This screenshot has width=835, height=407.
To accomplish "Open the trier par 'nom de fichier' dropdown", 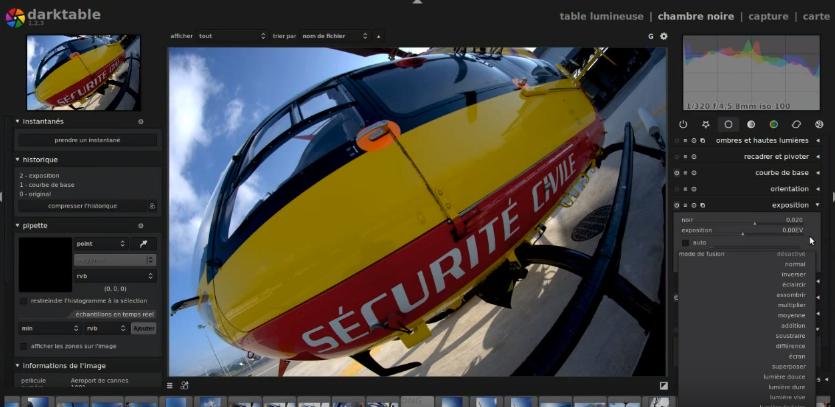I will click(335, 36).
